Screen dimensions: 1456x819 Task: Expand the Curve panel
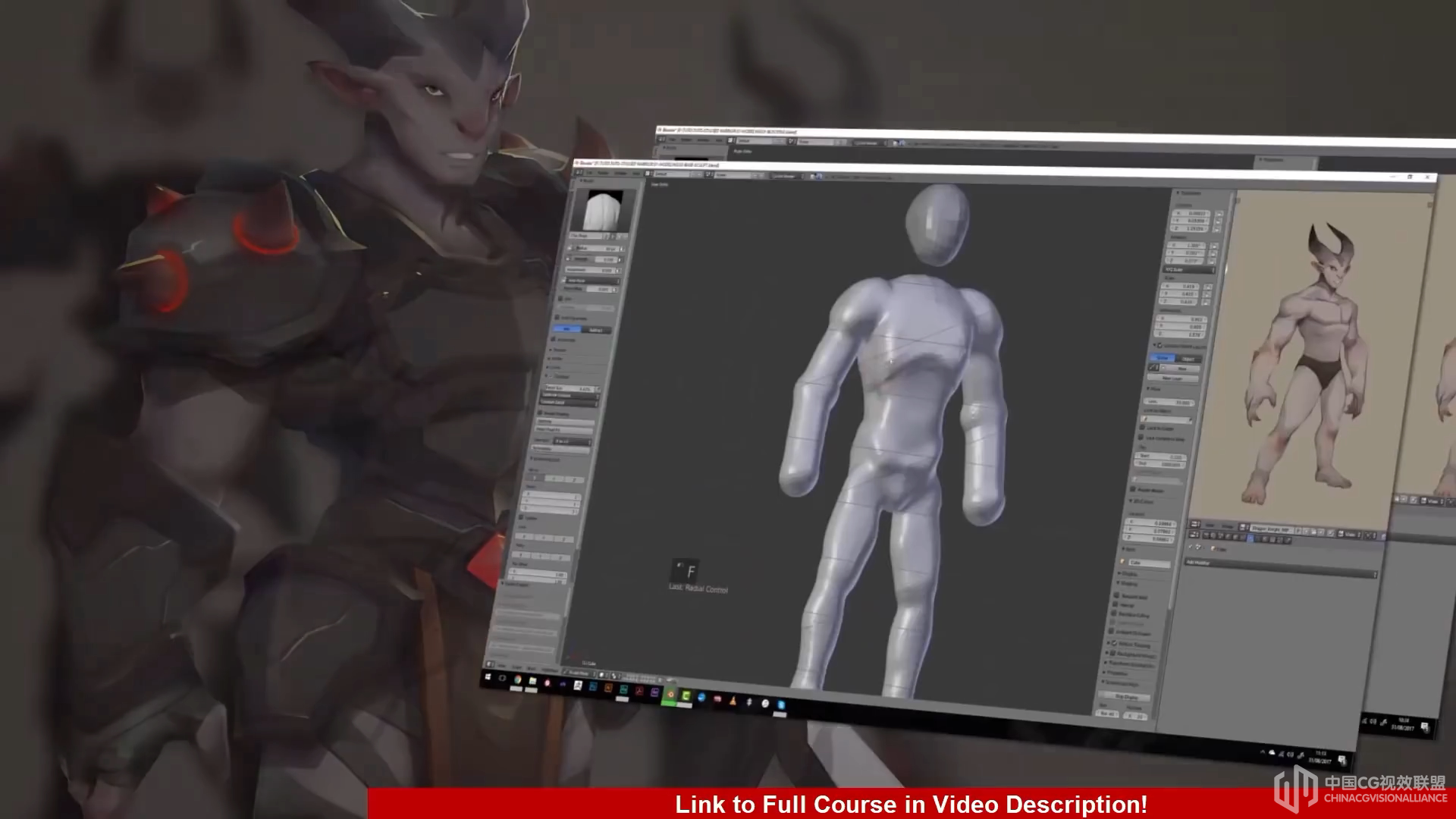pyautogui.click(x=554, y=368)
